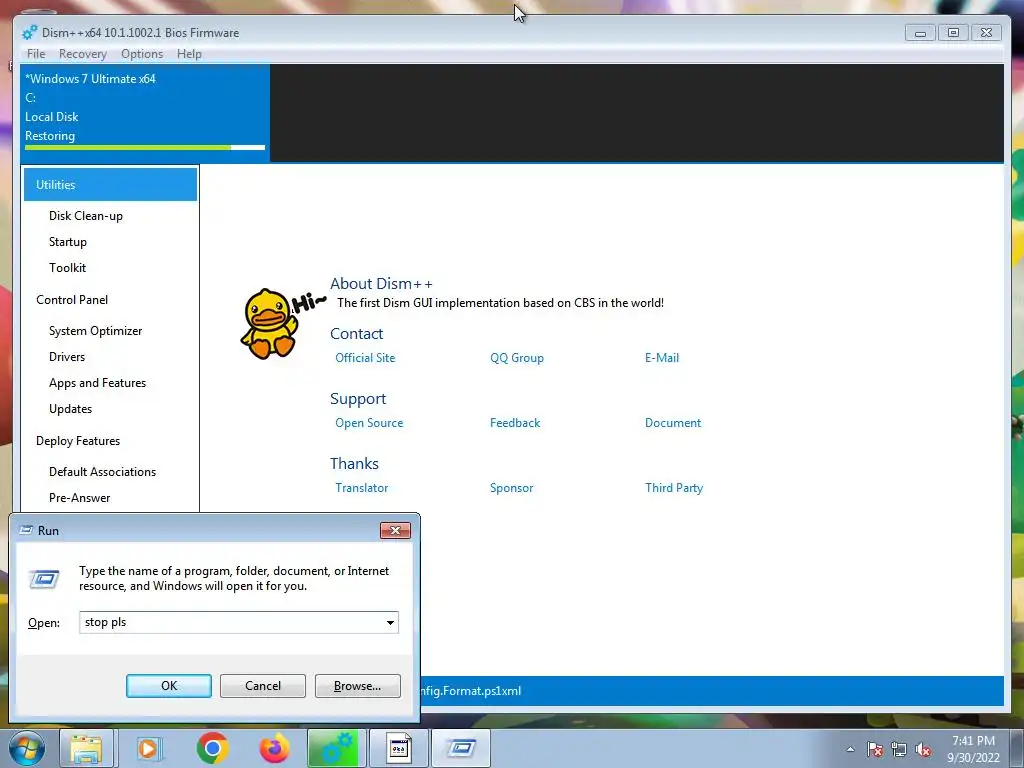Open the Translator thanks link
Image resolution: width=1024 pixels, height=768 pixels.
(x=361, y=488)
